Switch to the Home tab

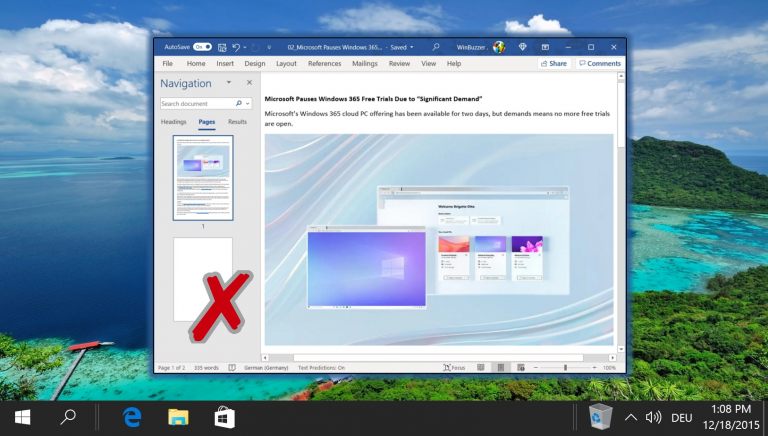coord(196,64)
